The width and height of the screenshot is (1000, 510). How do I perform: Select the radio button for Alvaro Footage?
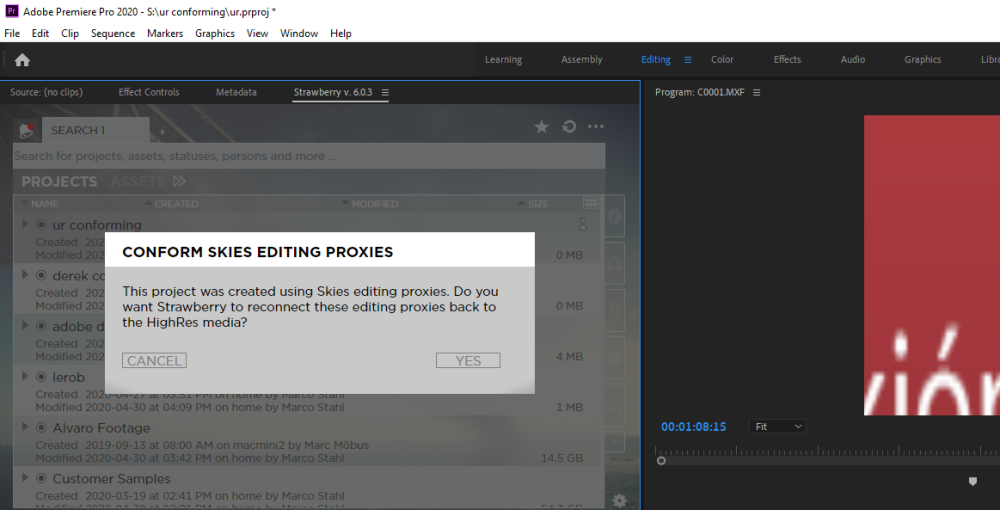[x=42, y=428]
